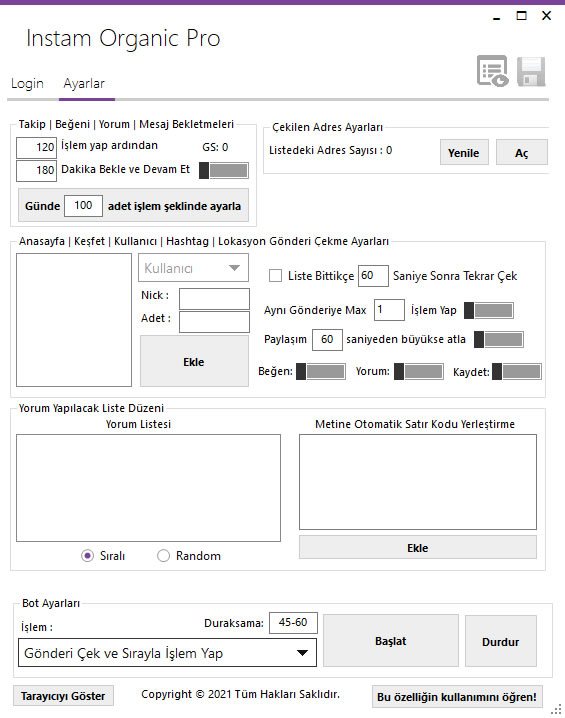
Task: Minimize the Instam Organic Pro window
Action: (496, 17)
